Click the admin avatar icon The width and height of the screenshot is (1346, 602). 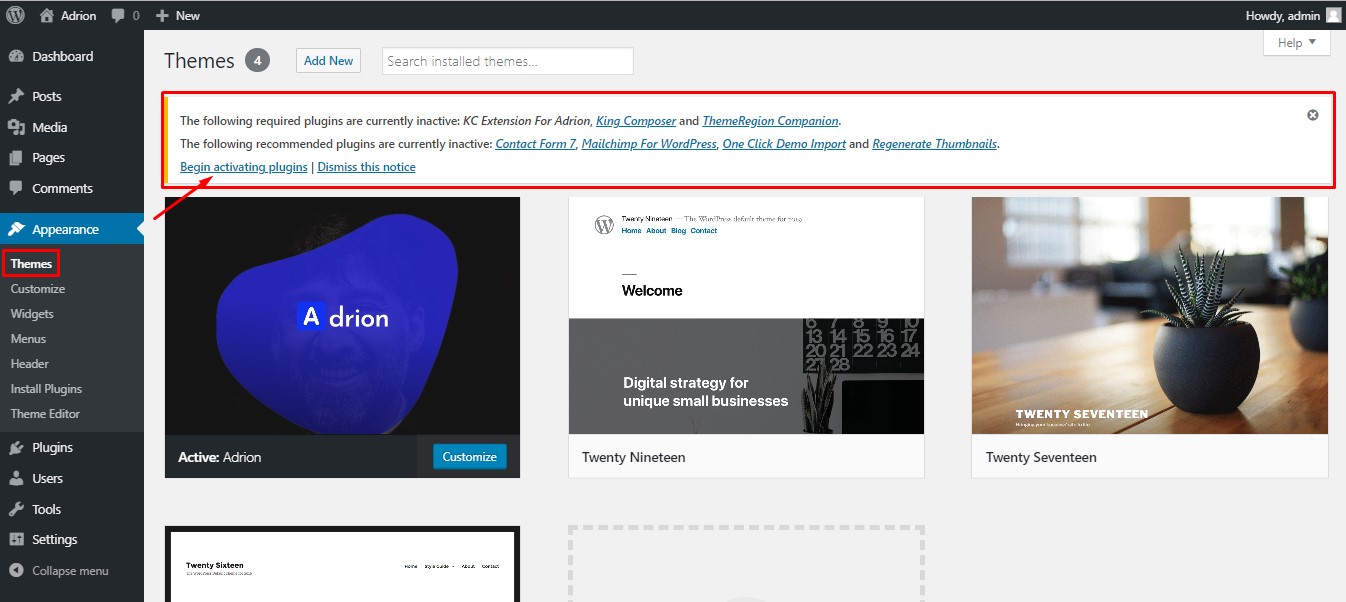(x=1334, y=15)
